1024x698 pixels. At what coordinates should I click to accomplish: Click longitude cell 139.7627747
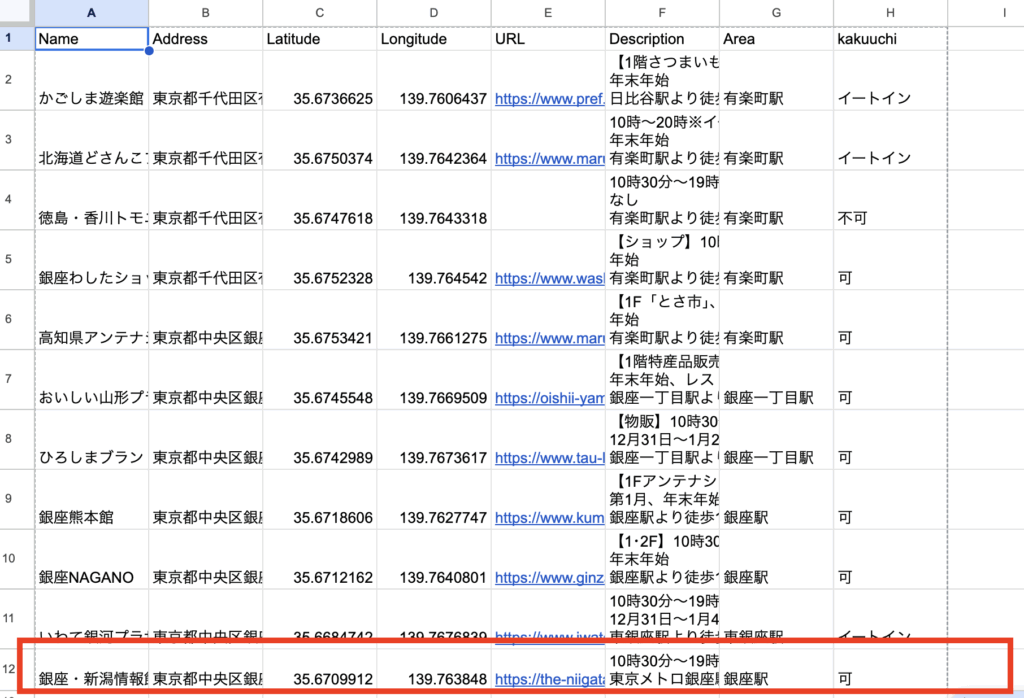point(433,518)
